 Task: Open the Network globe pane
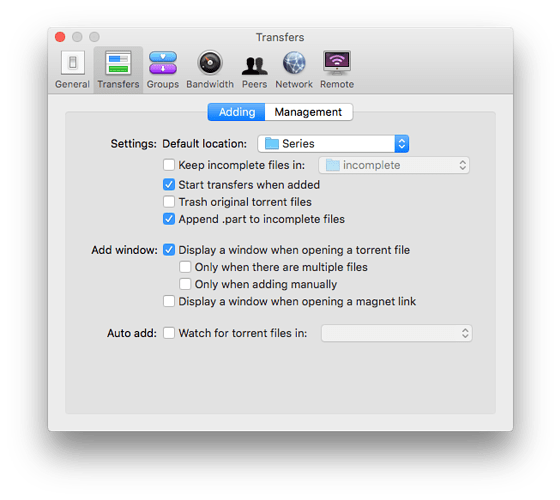[x=294, y=70]
